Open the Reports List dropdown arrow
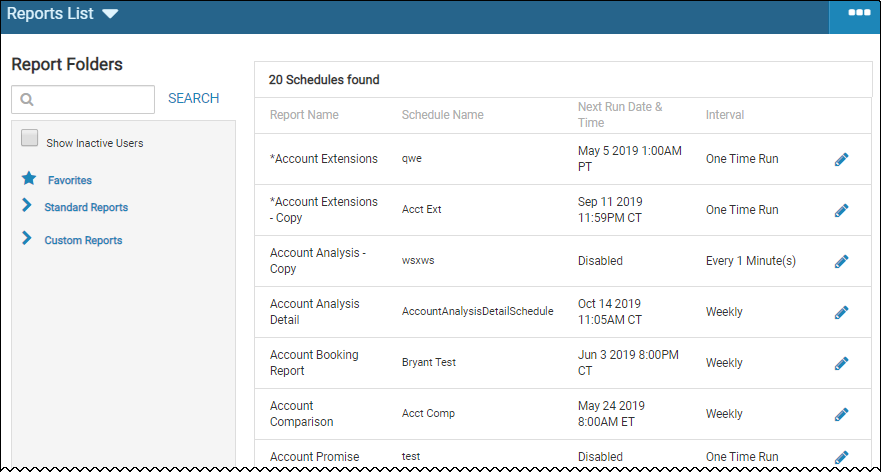Image resolution: width=881 pixels, height=473 pixels. [110, 13]
